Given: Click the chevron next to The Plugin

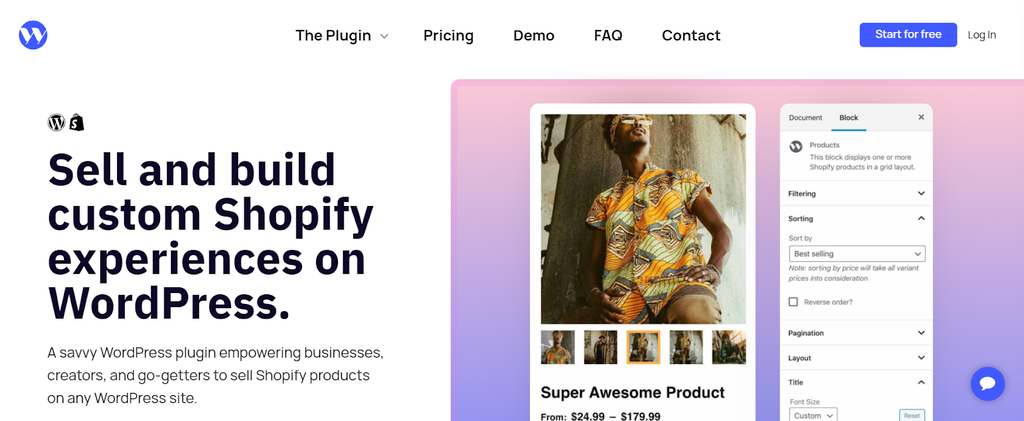Looking at the screenshot, I should pos(384,36).
